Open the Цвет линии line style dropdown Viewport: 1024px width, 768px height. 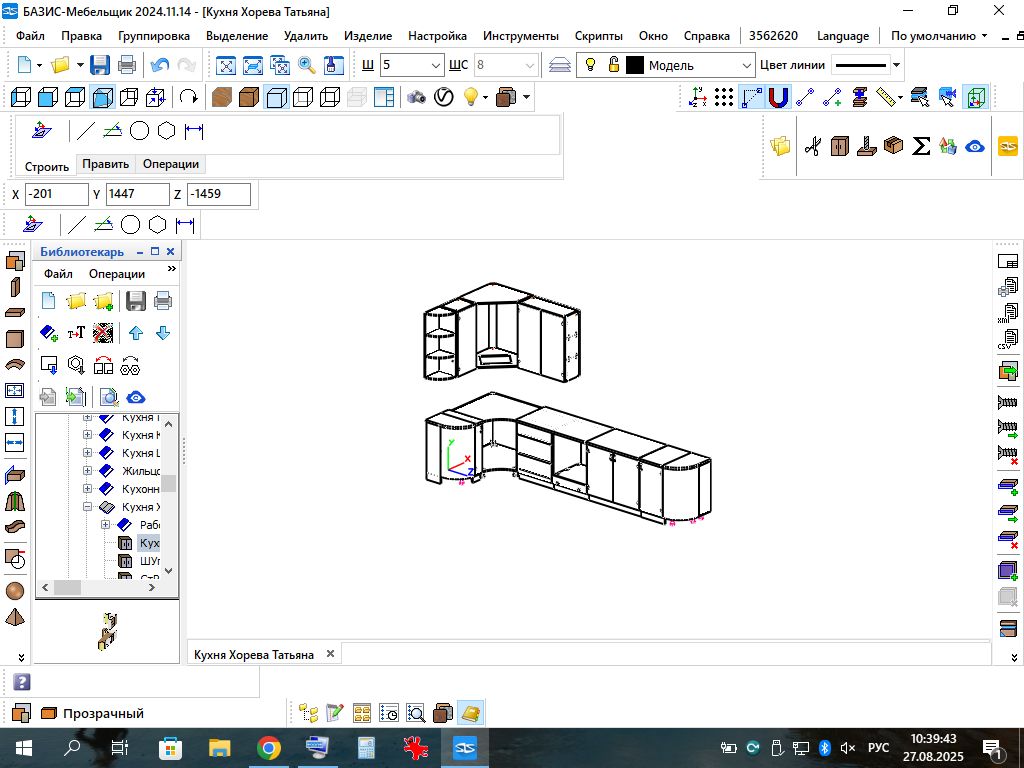(x=897, y=65)
